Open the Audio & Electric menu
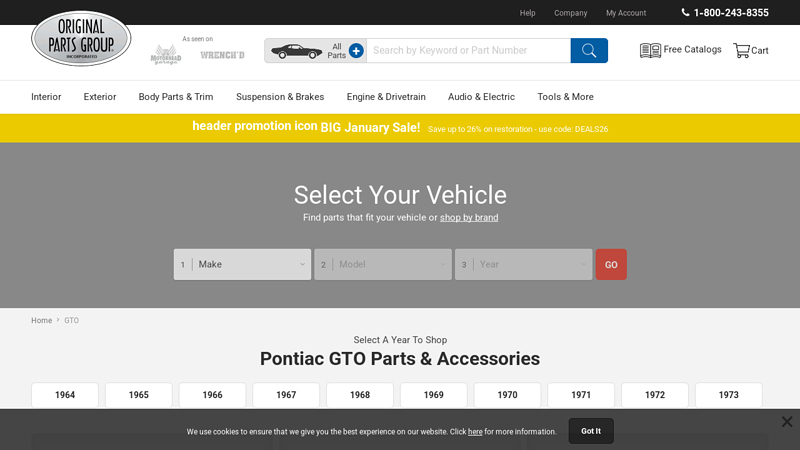This screenshot has height=450, width=800. 481,97
